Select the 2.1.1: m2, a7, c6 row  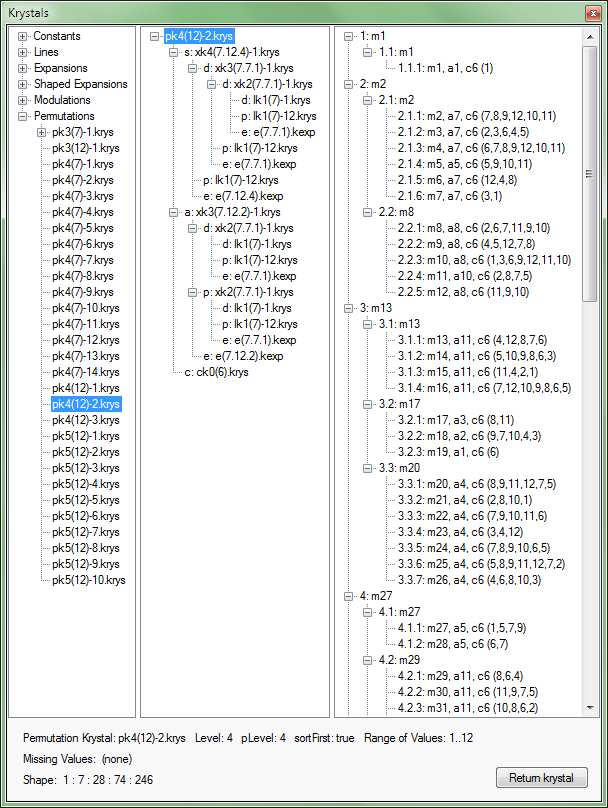point(477,116)
